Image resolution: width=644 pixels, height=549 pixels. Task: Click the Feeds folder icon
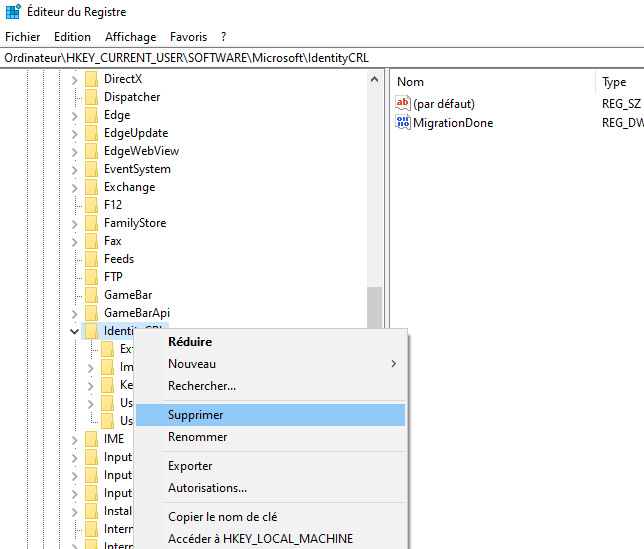(91, 259)
